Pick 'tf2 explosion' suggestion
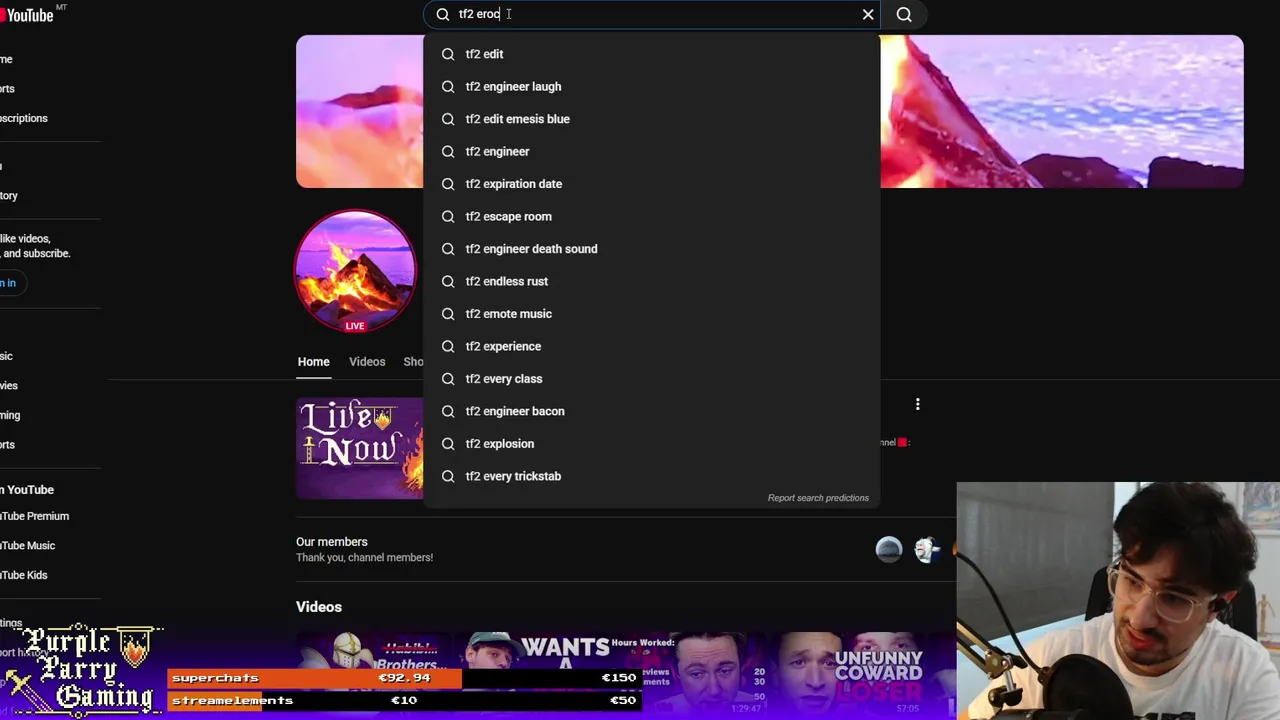The width and height of the screenshot is (1280, 720). pos(652,444)
